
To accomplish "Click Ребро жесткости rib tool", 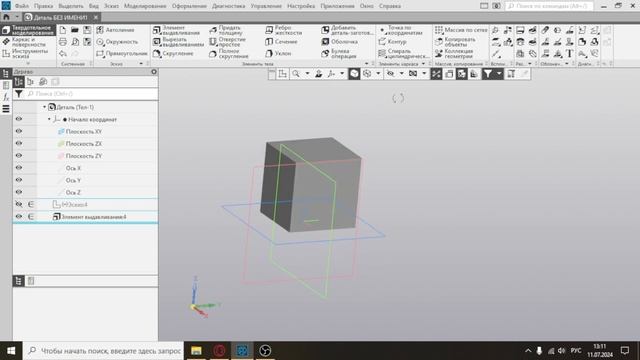I will pyautogui.click(x=284, y=30).
